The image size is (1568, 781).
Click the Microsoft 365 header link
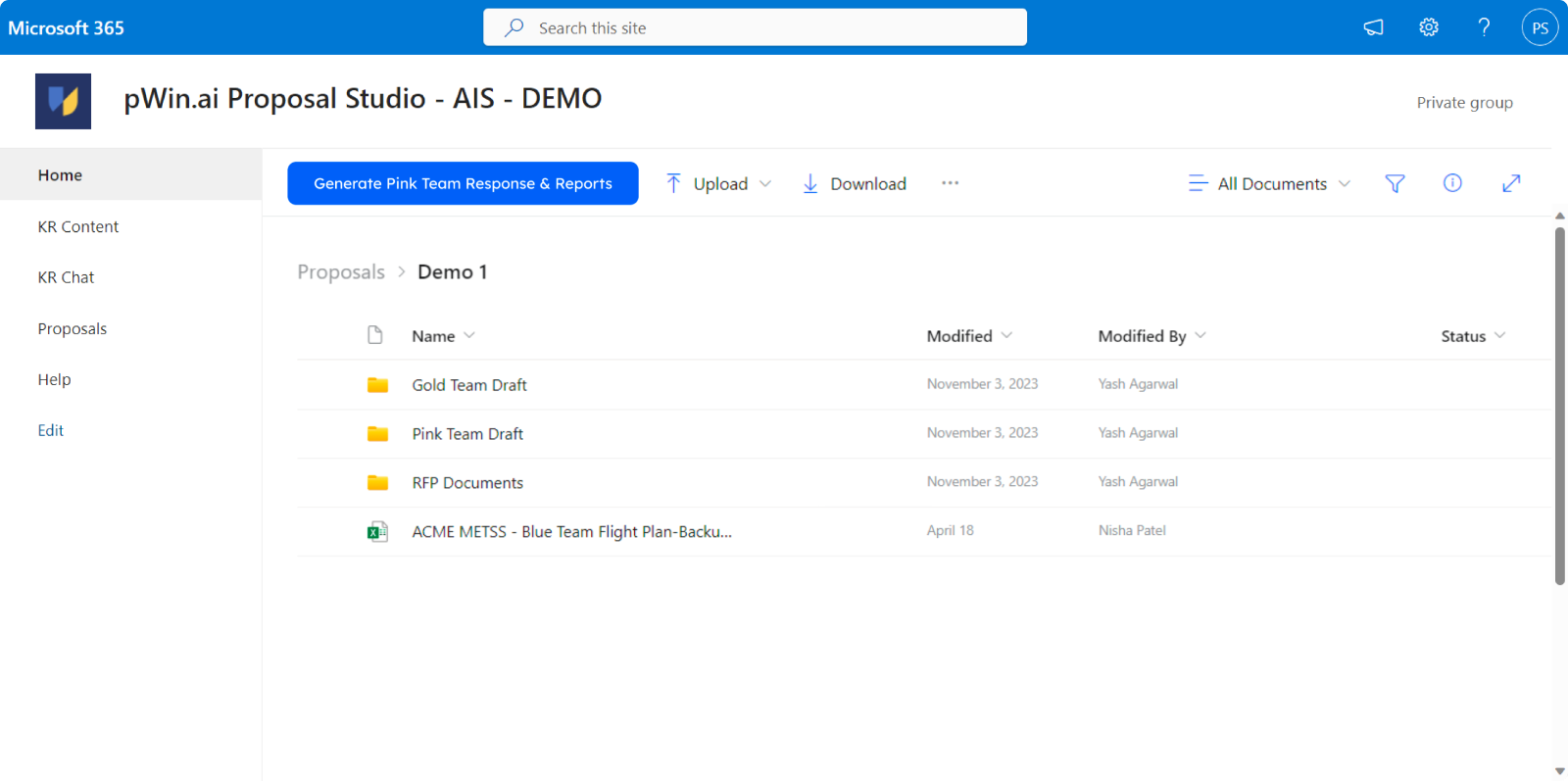pos(66,27)
